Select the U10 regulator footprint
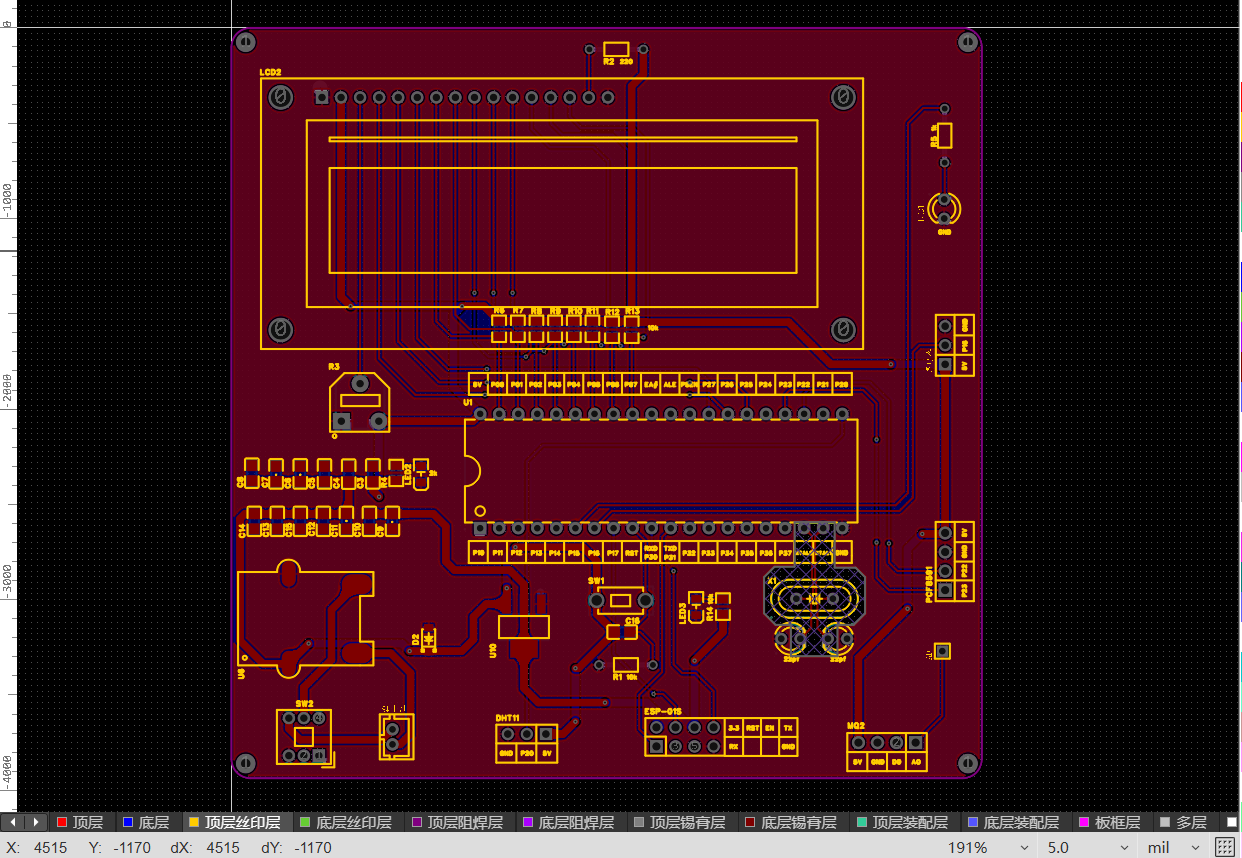 524,627
